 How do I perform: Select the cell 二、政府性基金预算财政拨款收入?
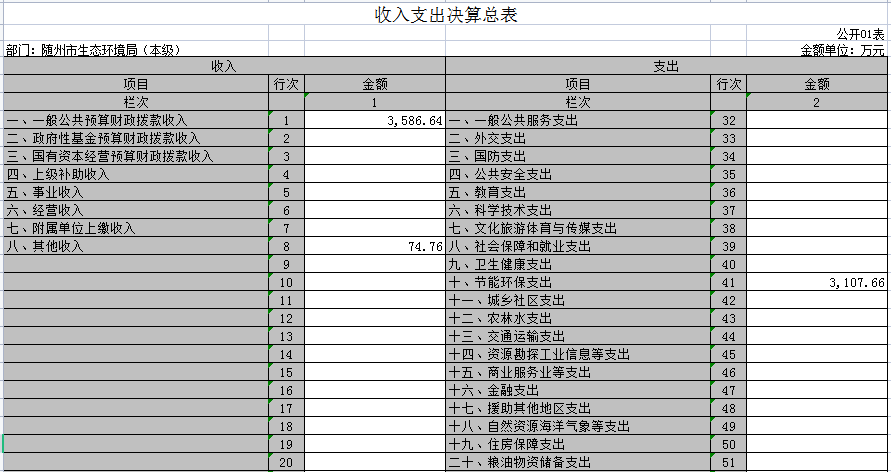(x=136, y=138)
